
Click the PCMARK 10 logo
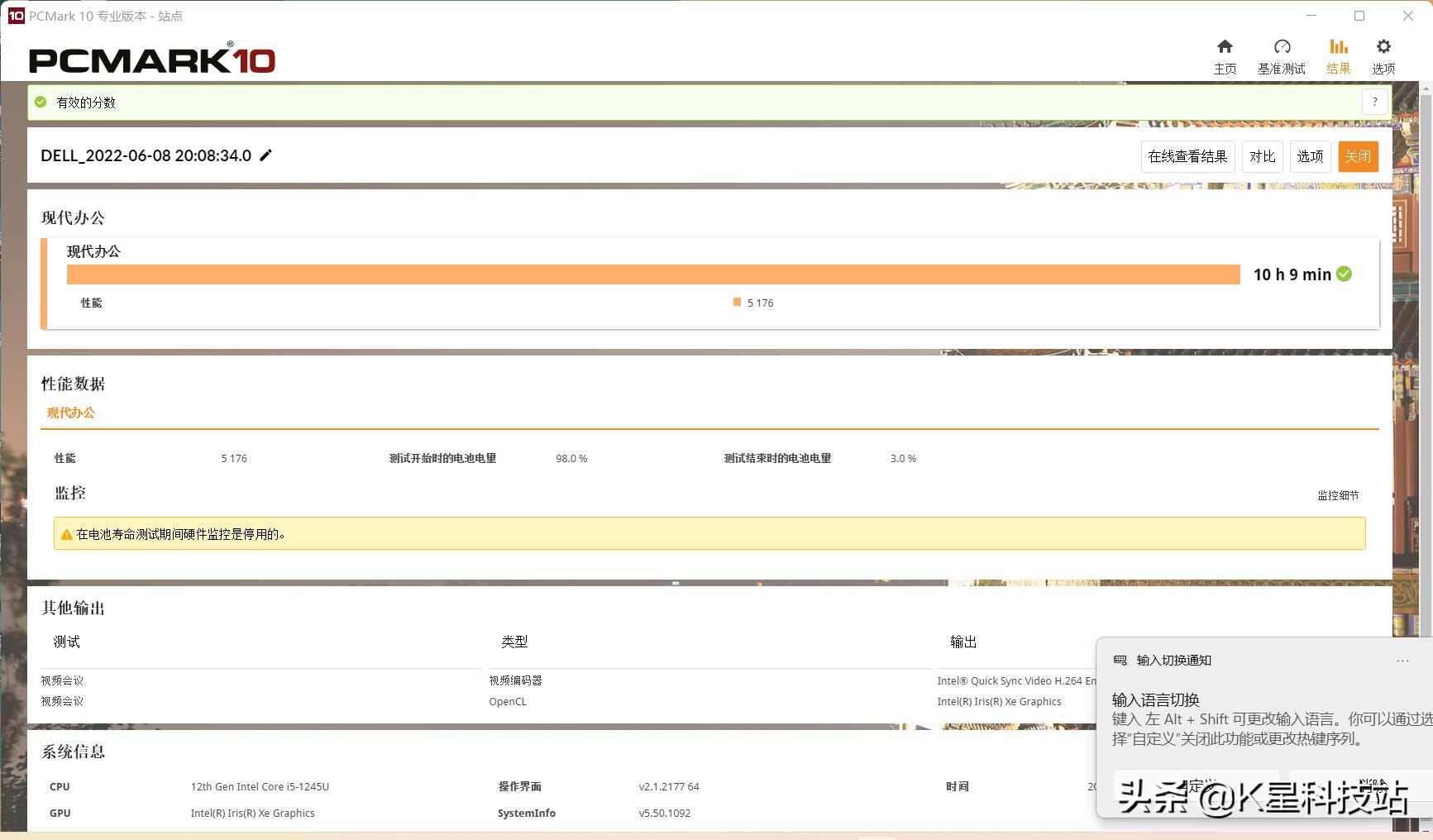[152, 59]
